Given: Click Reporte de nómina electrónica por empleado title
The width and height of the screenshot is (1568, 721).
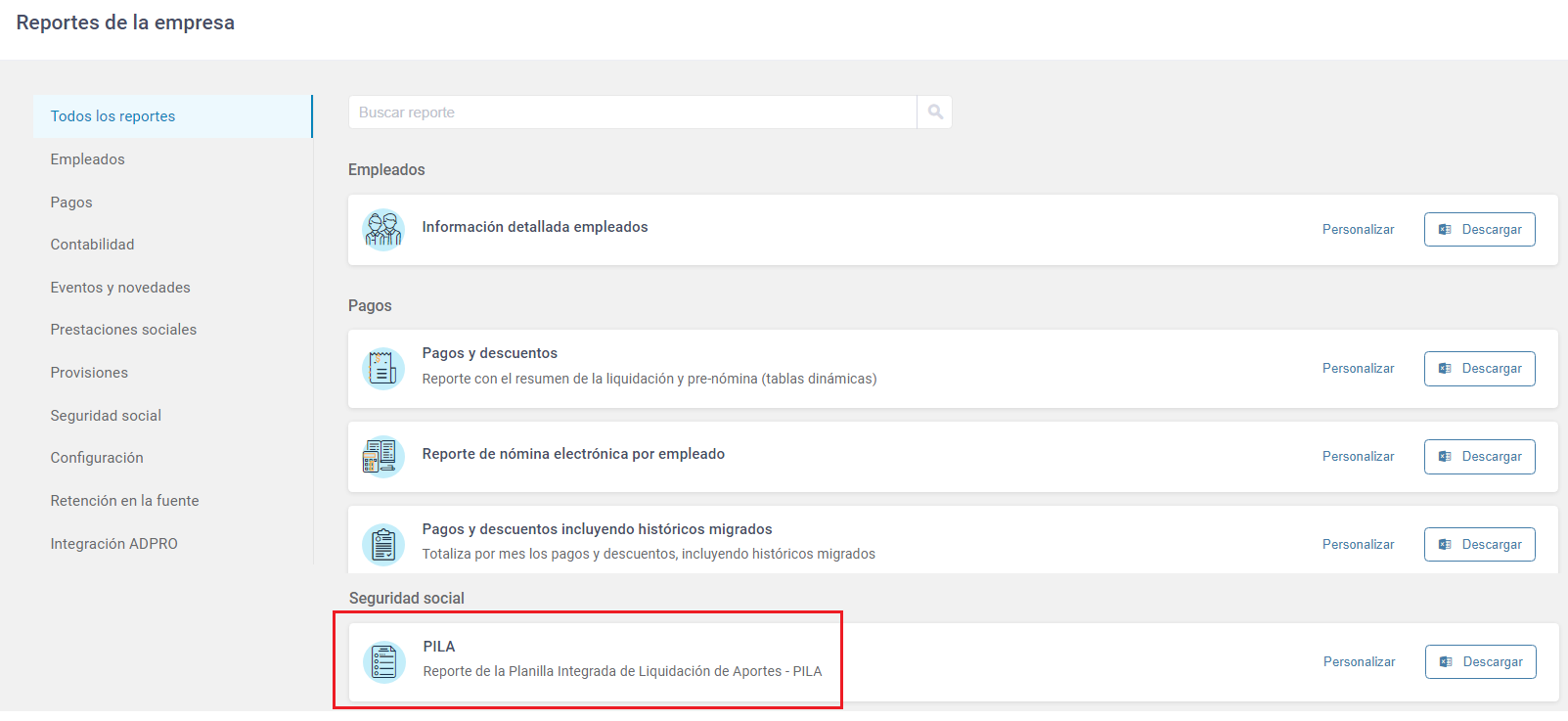Looking at the screenshot, I should 573,454.
